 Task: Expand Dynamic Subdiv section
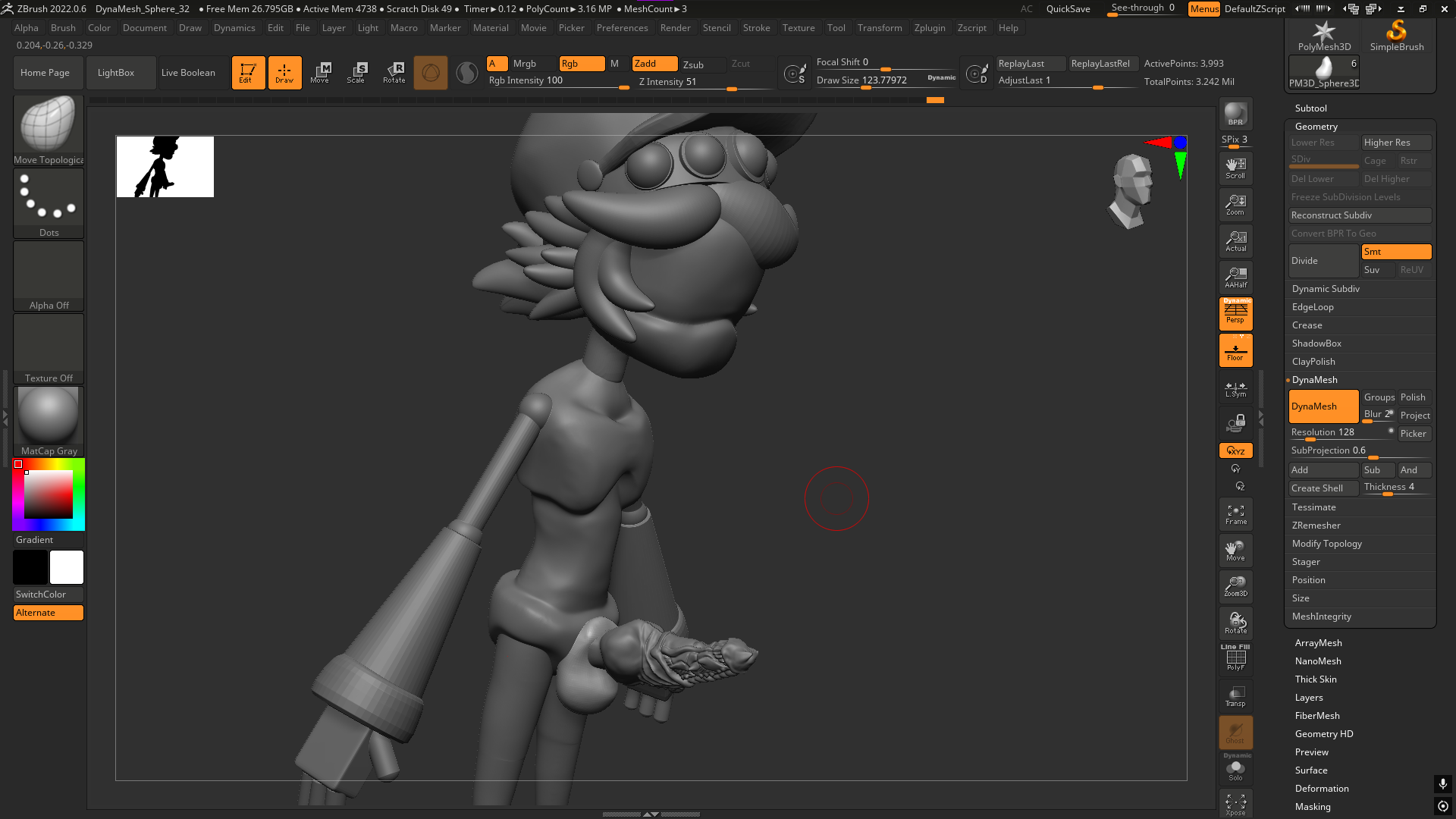[1326, 289]
